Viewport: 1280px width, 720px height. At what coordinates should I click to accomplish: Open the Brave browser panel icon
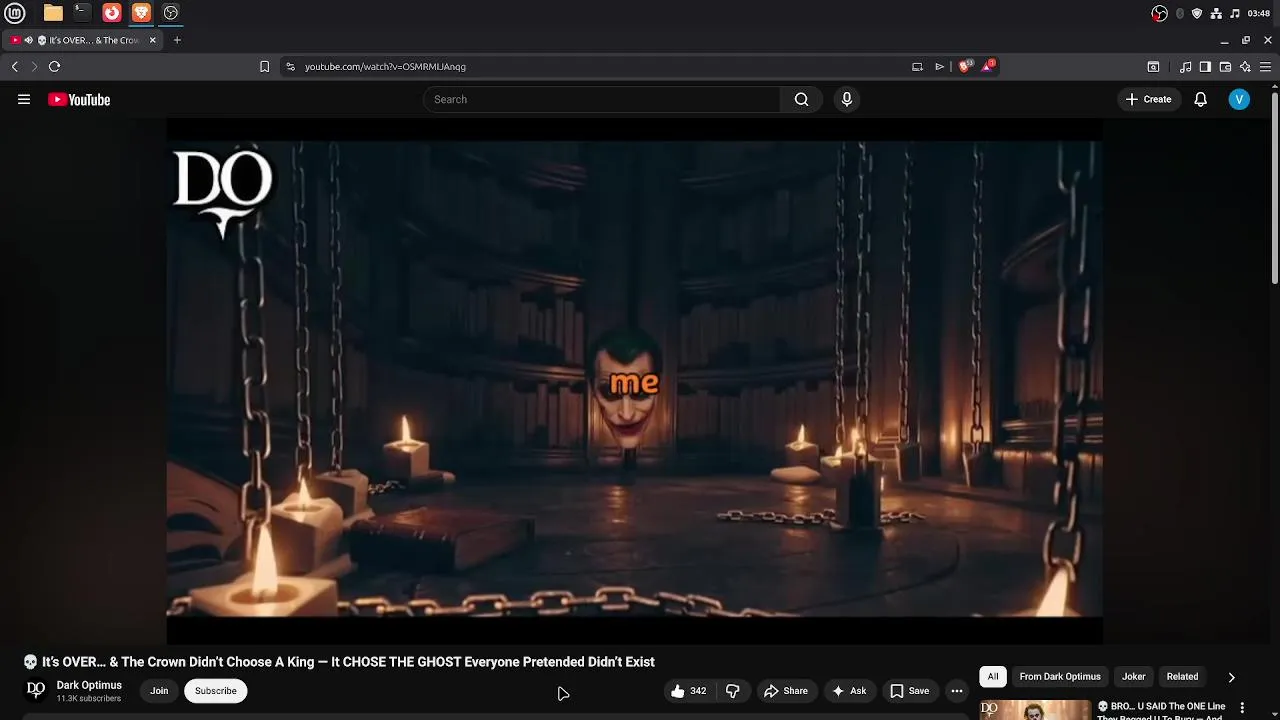[141, 13]
